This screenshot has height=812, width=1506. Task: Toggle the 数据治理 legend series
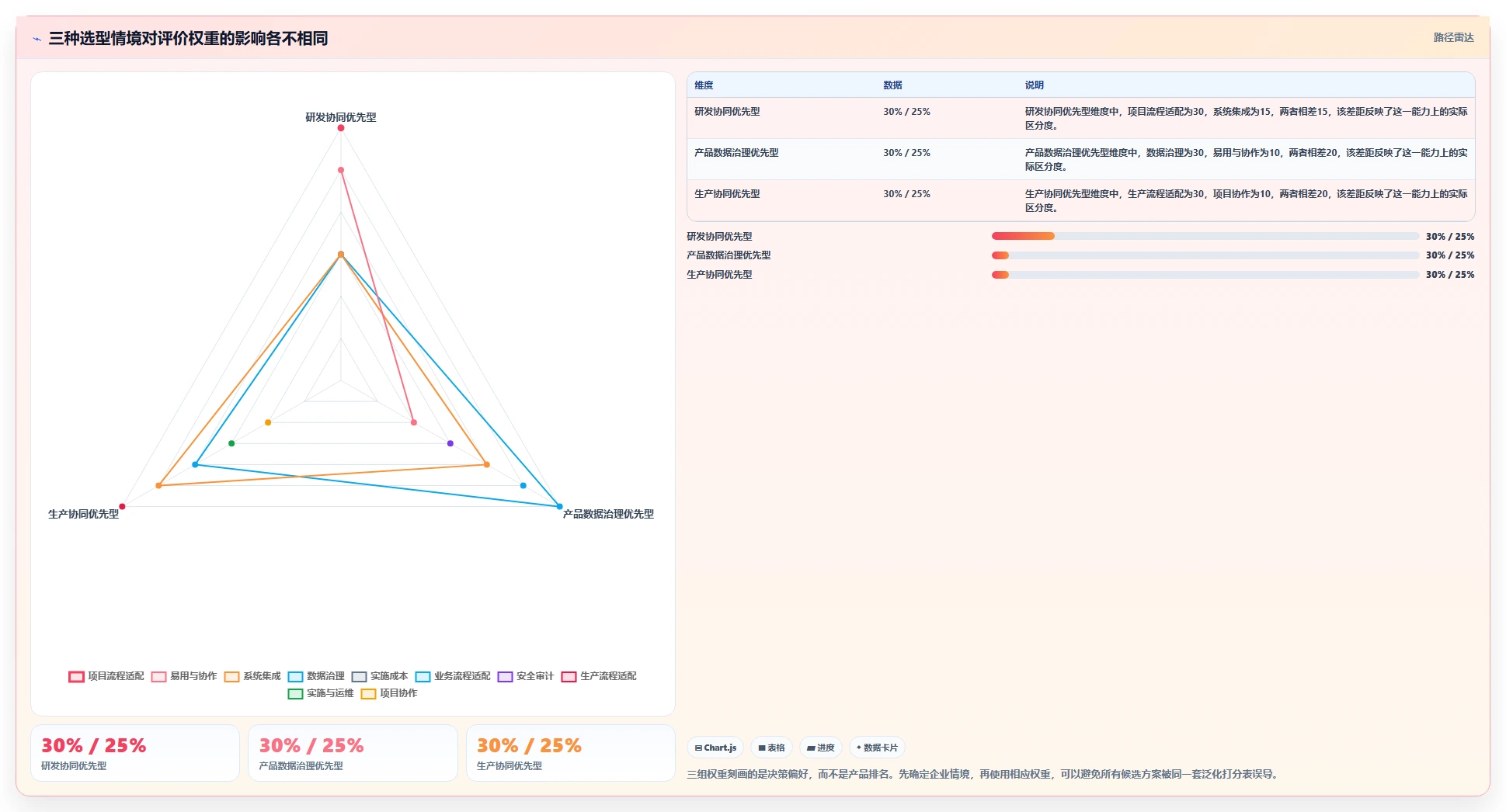click(x=316, y=676)
